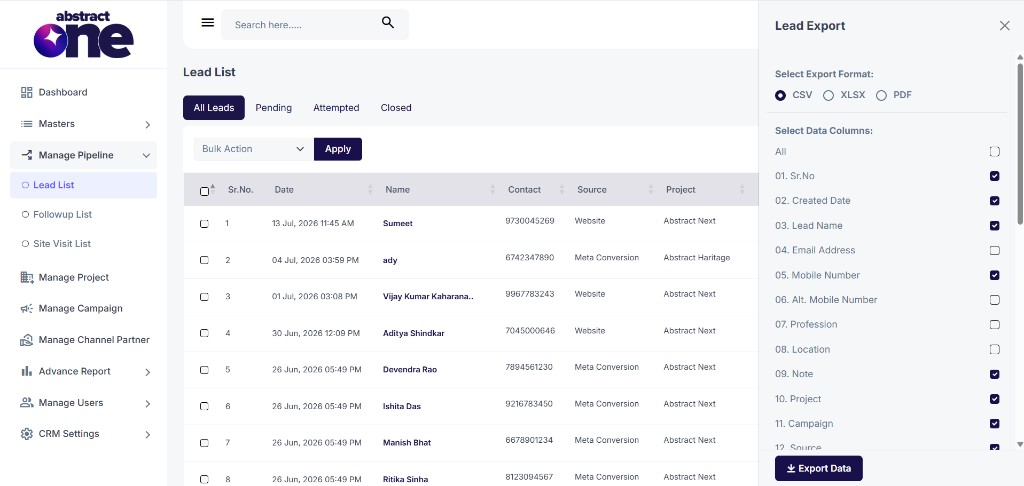Expand the Manage Users menu

[148, 403]
